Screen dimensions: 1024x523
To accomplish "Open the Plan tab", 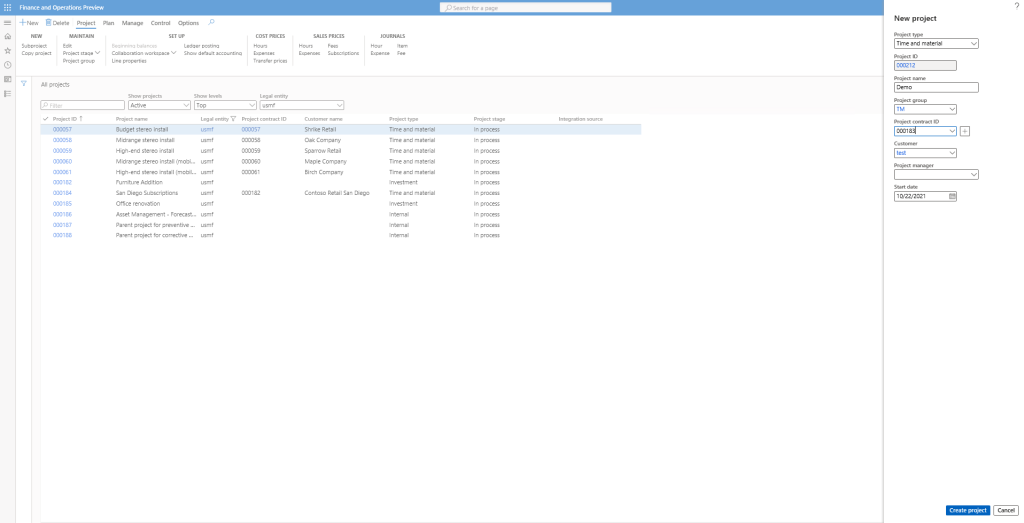I will [108, 23].
